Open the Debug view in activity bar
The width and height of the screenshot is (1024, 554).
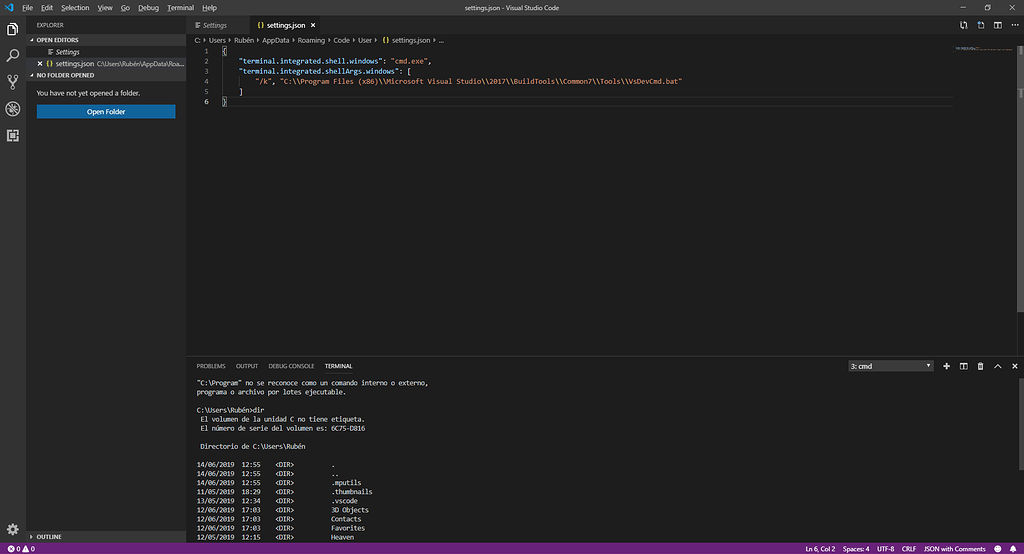(13, 109)
